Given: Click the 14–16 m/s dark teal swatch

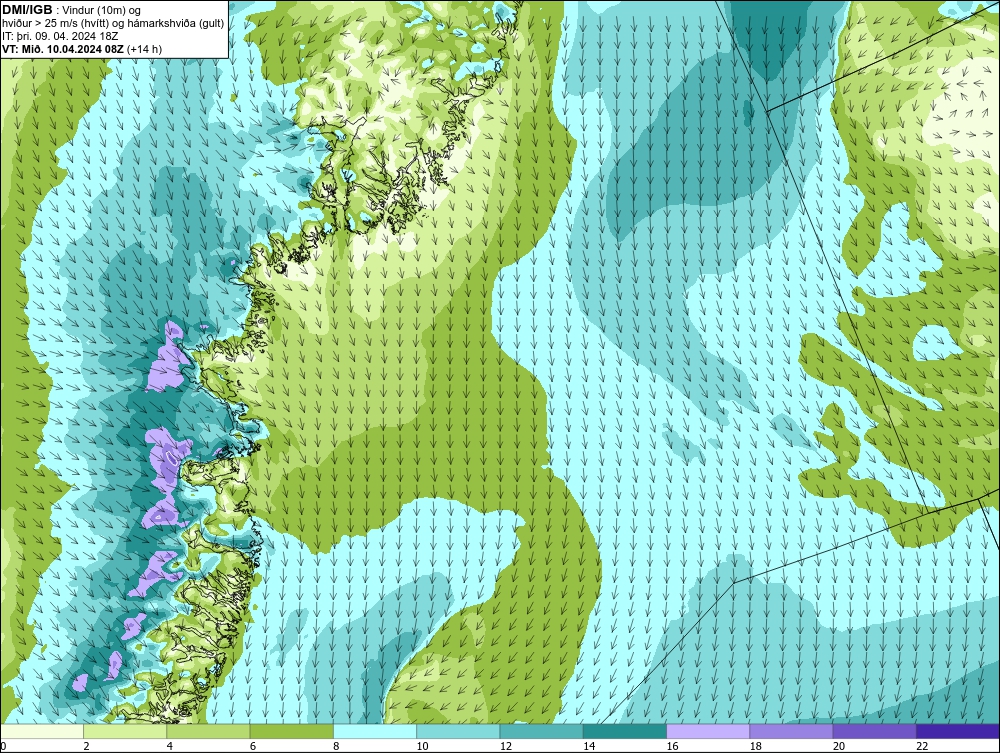Looking at the screenshot, I should 625,731.
